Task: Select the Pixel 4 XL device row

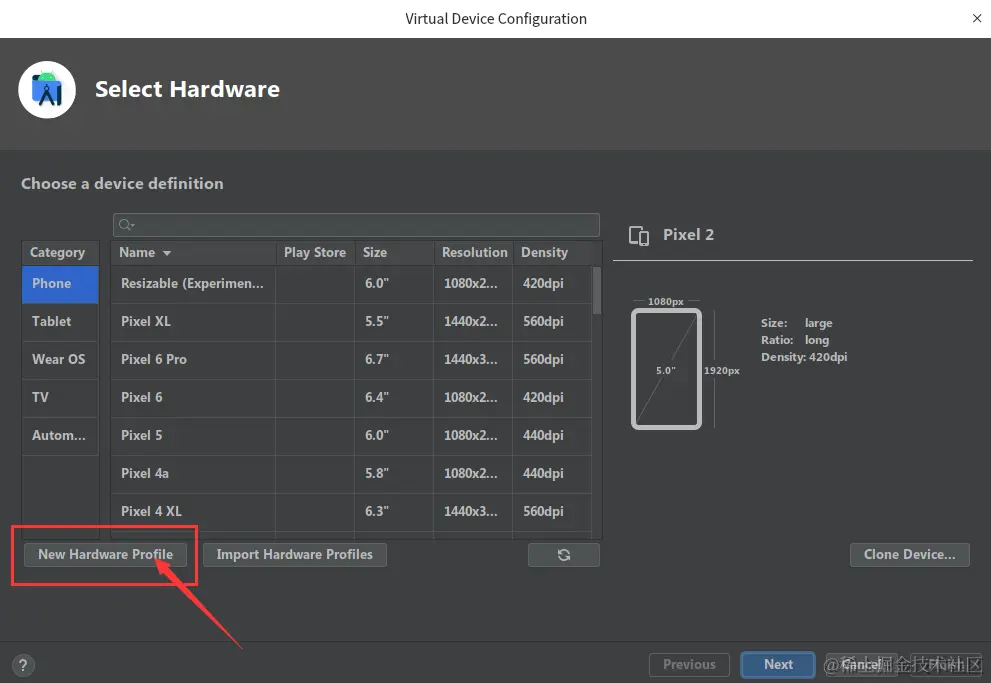Action: 351,512
